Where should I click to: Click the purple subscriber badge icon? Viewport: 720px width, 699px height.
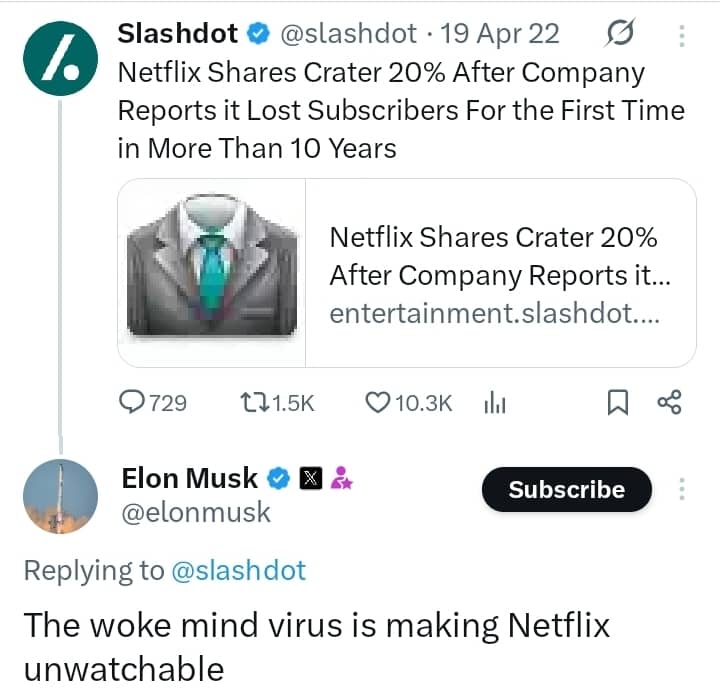340,479
